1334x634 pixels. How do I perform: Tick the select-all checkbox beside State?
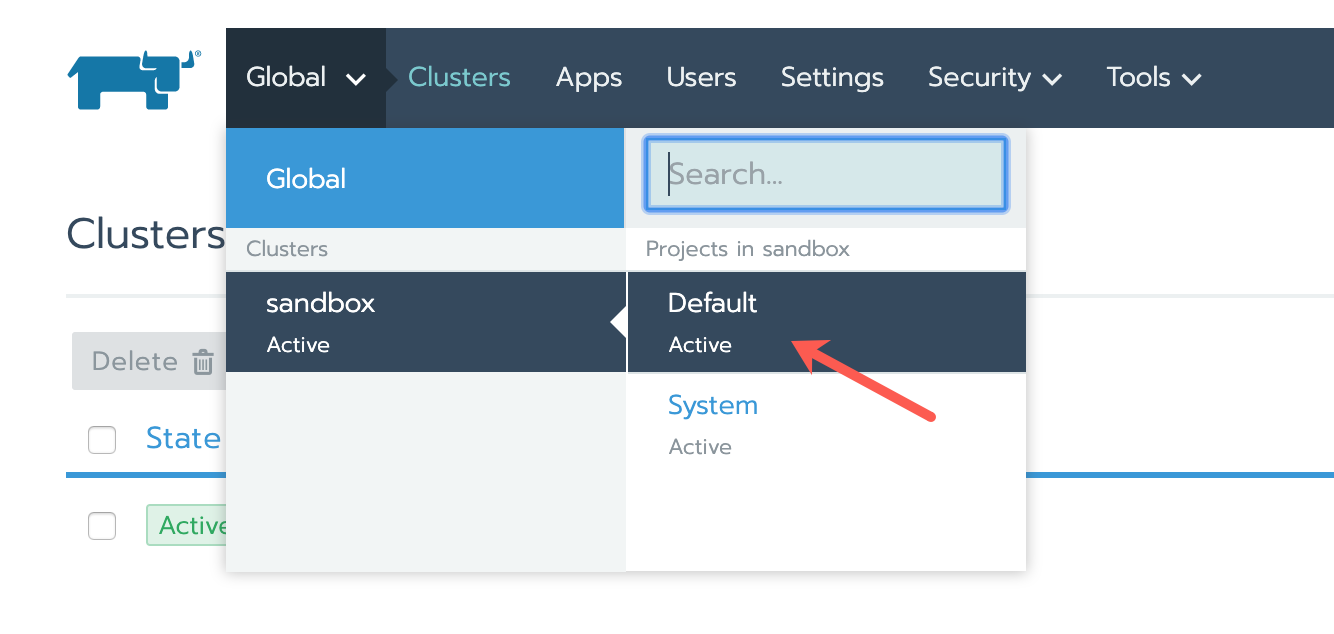[x=102, y=440]
